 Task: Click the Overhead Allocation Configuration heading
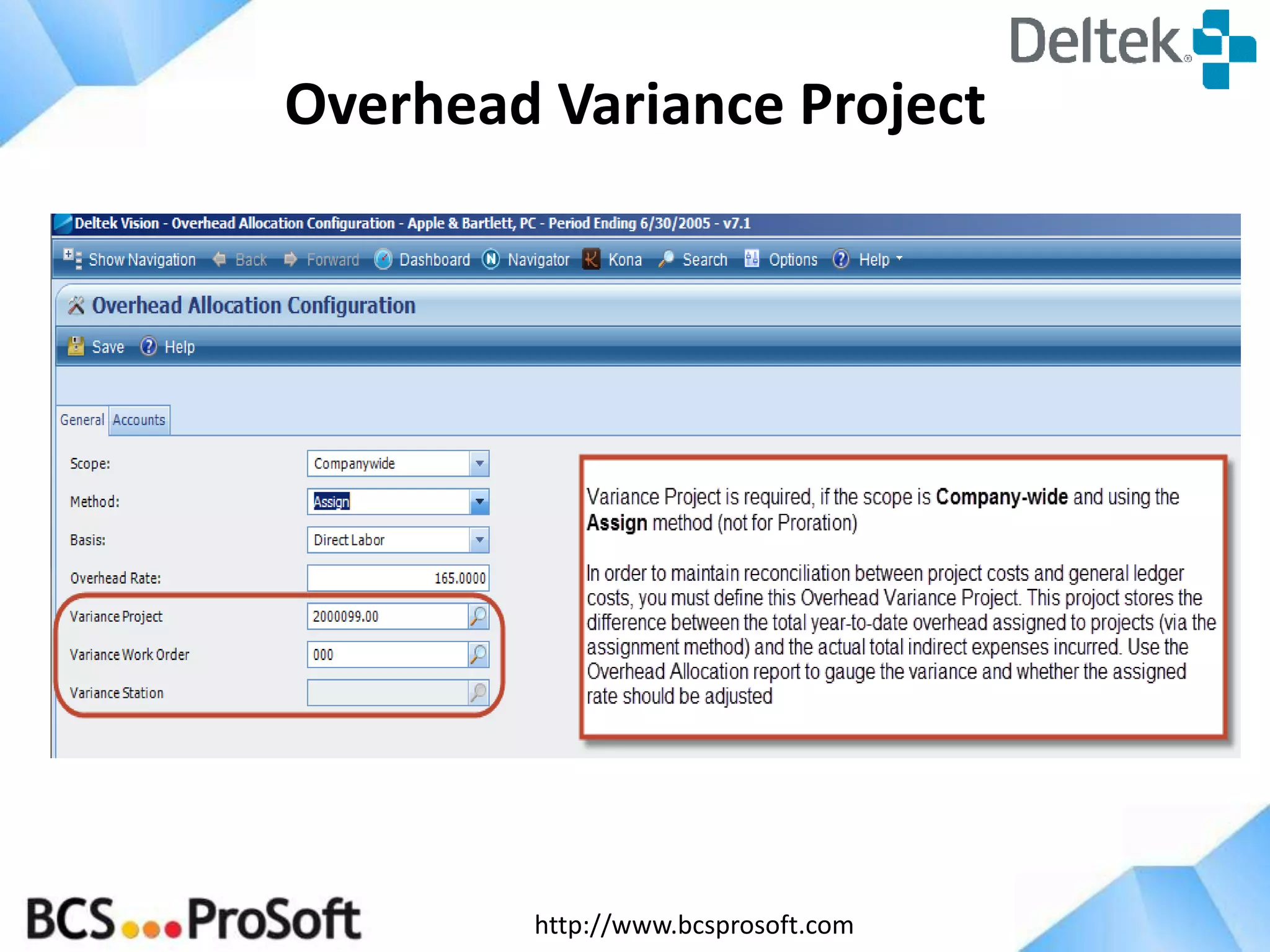pos(254,306)
